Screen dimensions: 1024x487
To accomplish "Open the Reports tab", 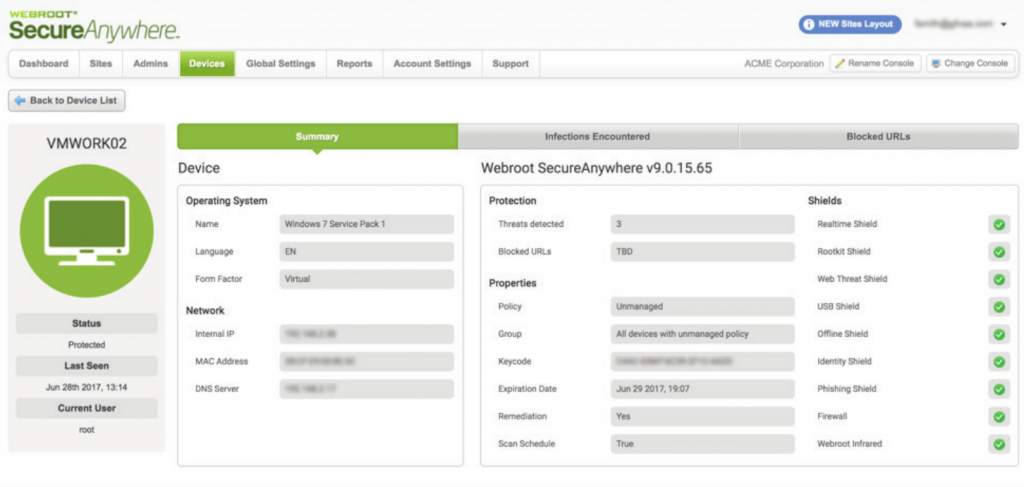I will tap(355, 64).
